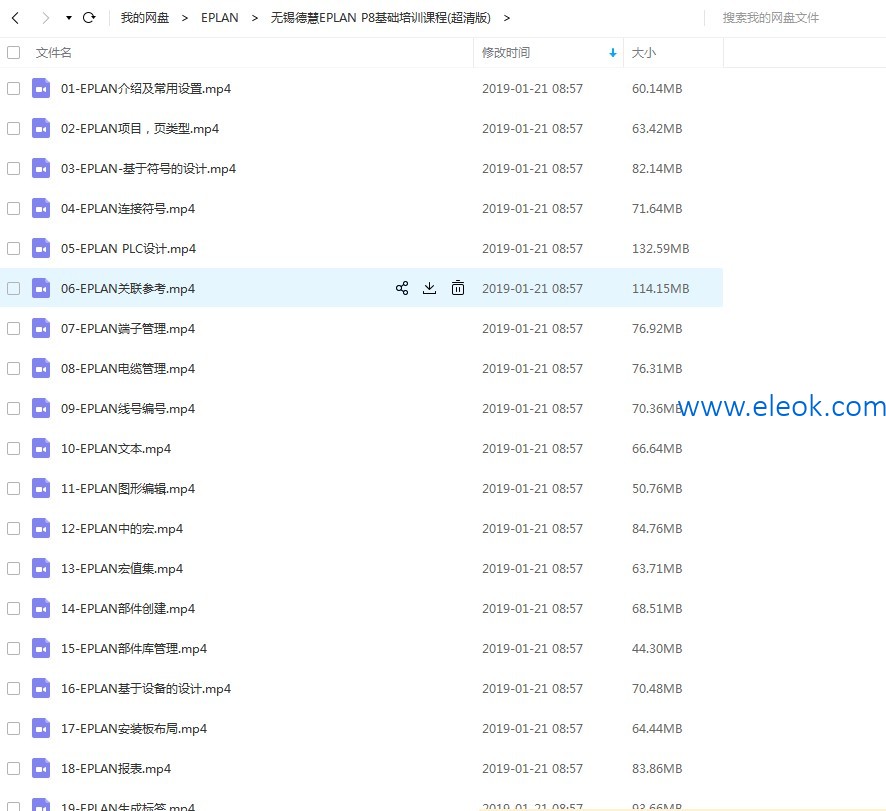886x811 pixels.
Task: Check the box for 05-EPLAN PLC设计.mp4
Action: [x=14, y=249]
